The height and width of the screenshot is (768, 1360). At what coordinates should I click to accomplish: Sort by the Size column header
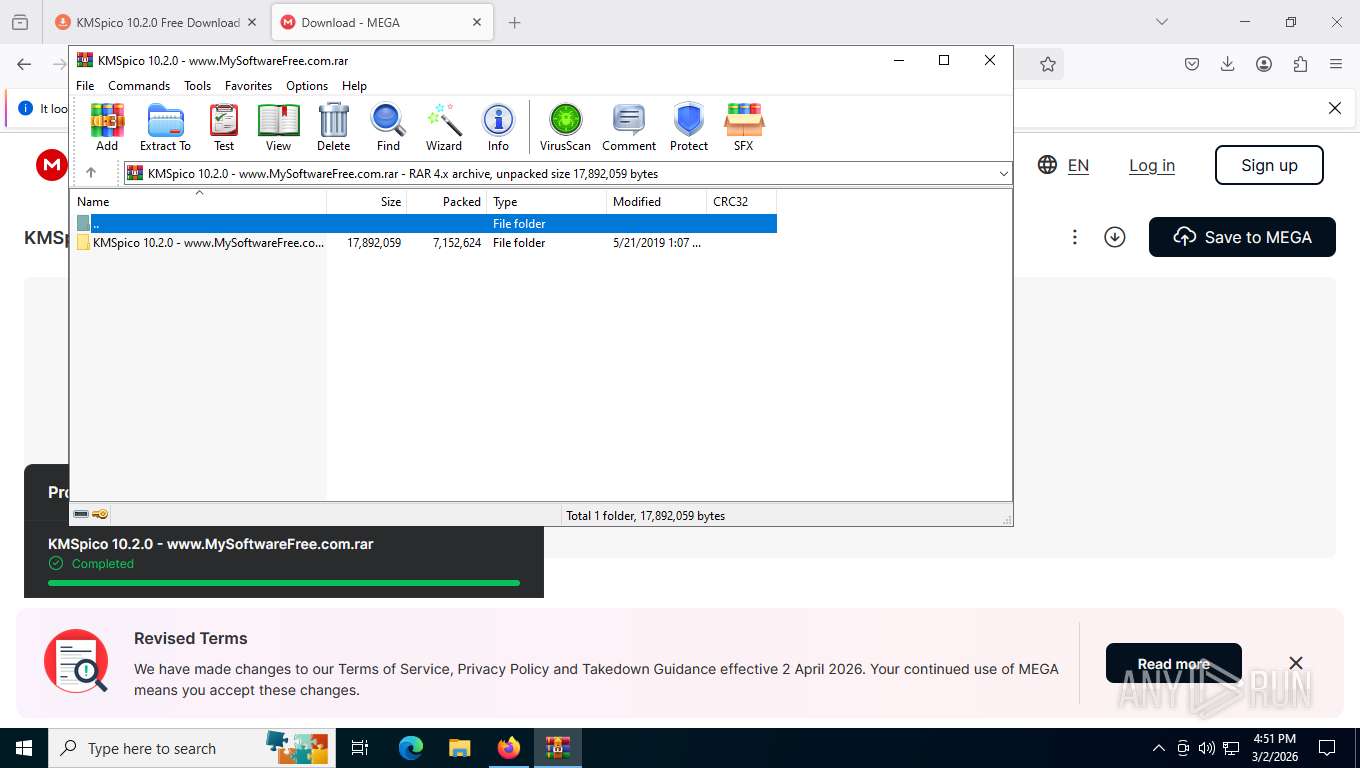367,202
